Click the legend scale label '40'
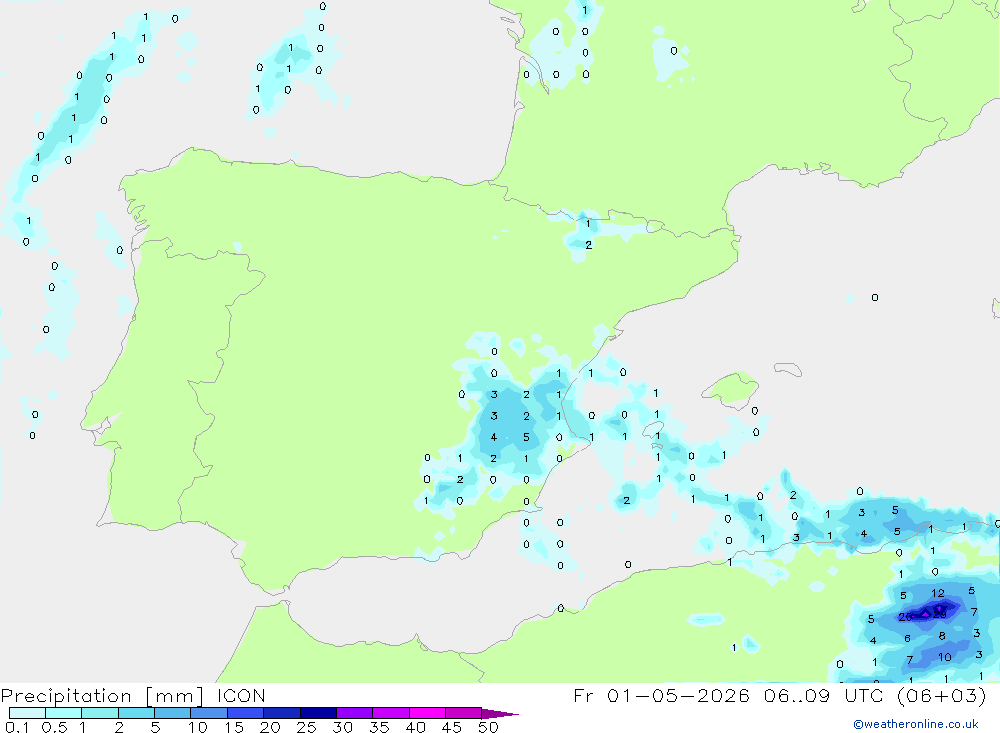The image size is (1000, 733). click(415, 727)
